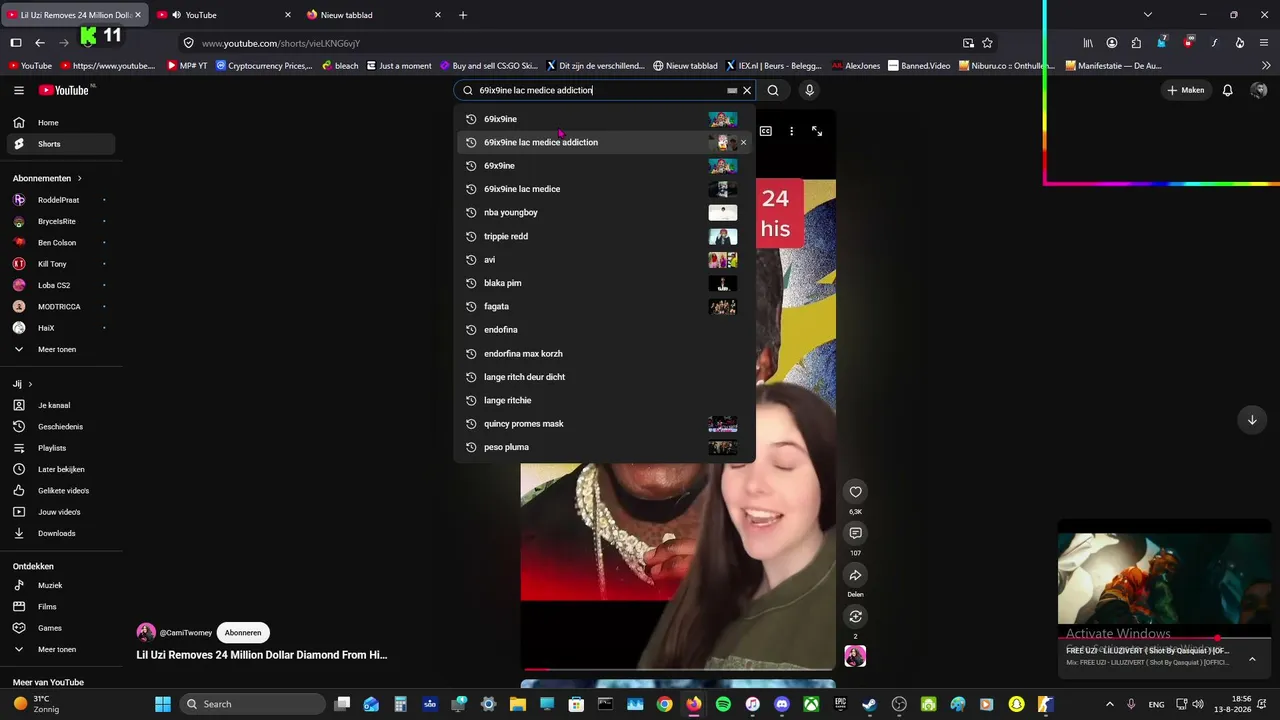Image resolution: width=1280 pixels, height=720 pixels.
Task: Select Shorts in the sidebar
Action: [x=62, y=144]
